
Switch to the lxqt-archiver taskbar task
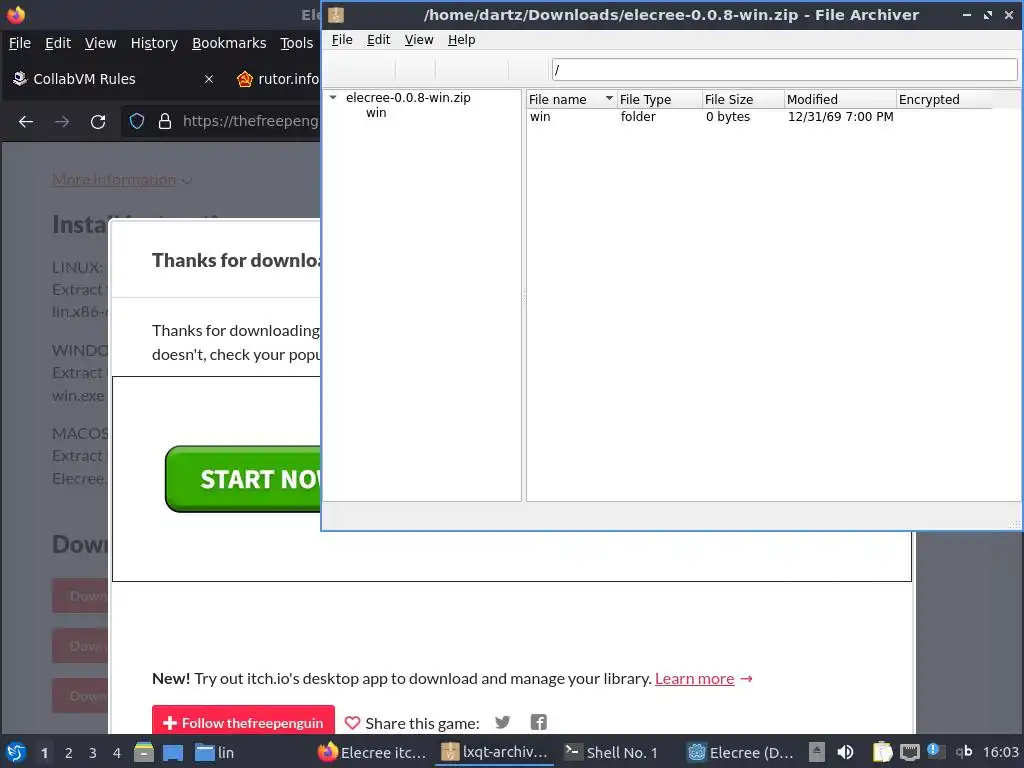[495, 752]
